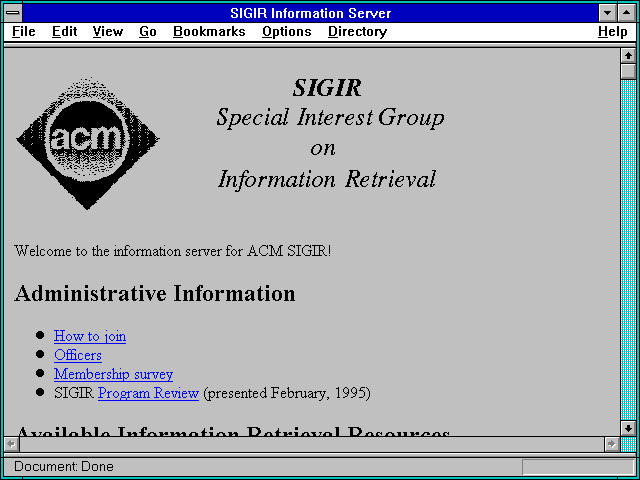Click the minimize window down-arrow button
Viewport: 640px width, 480px height.
(x=607, y=13)
